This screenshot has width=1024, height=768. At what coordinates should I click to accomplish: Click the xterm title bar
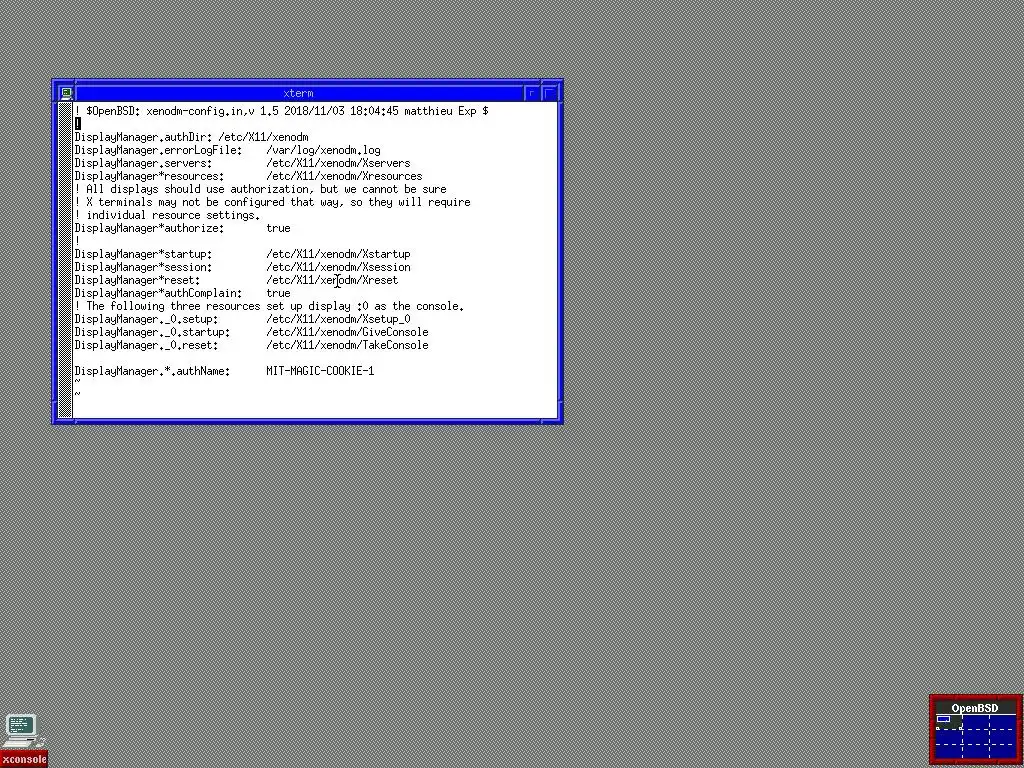pos(298,93)
